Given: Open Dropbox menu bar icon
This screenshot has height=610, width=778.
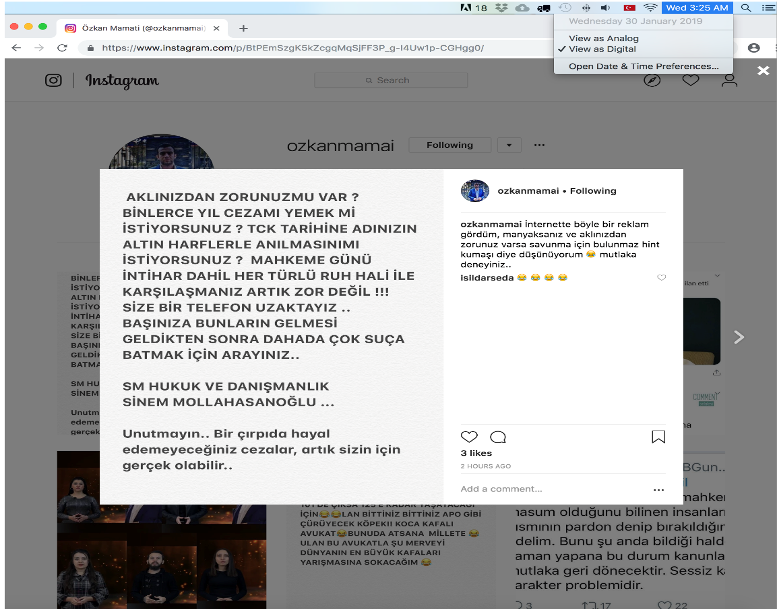Looking at the screenshot, I should (502, 7).
